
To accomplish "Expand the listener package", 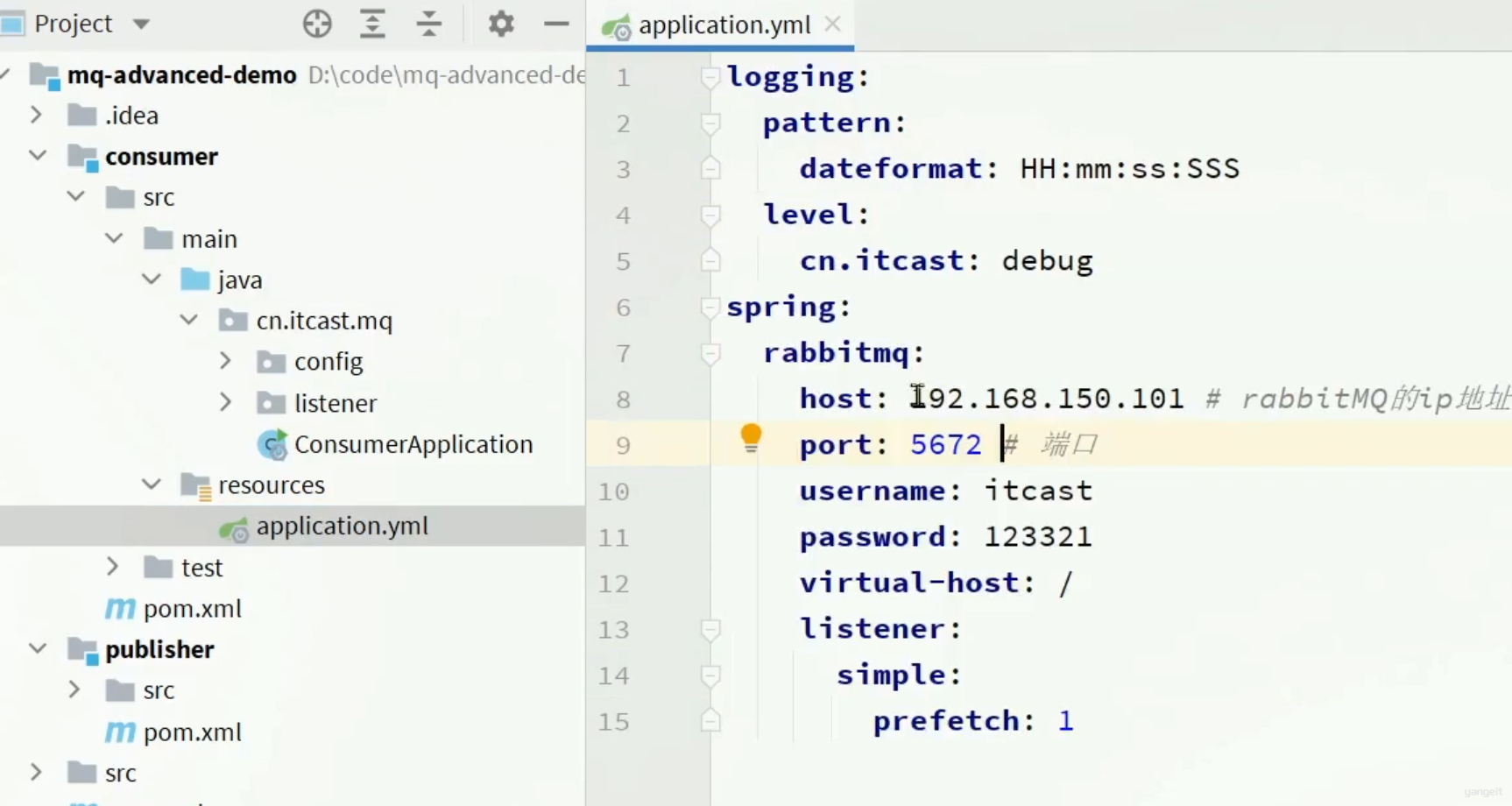I will pos(226,402).
